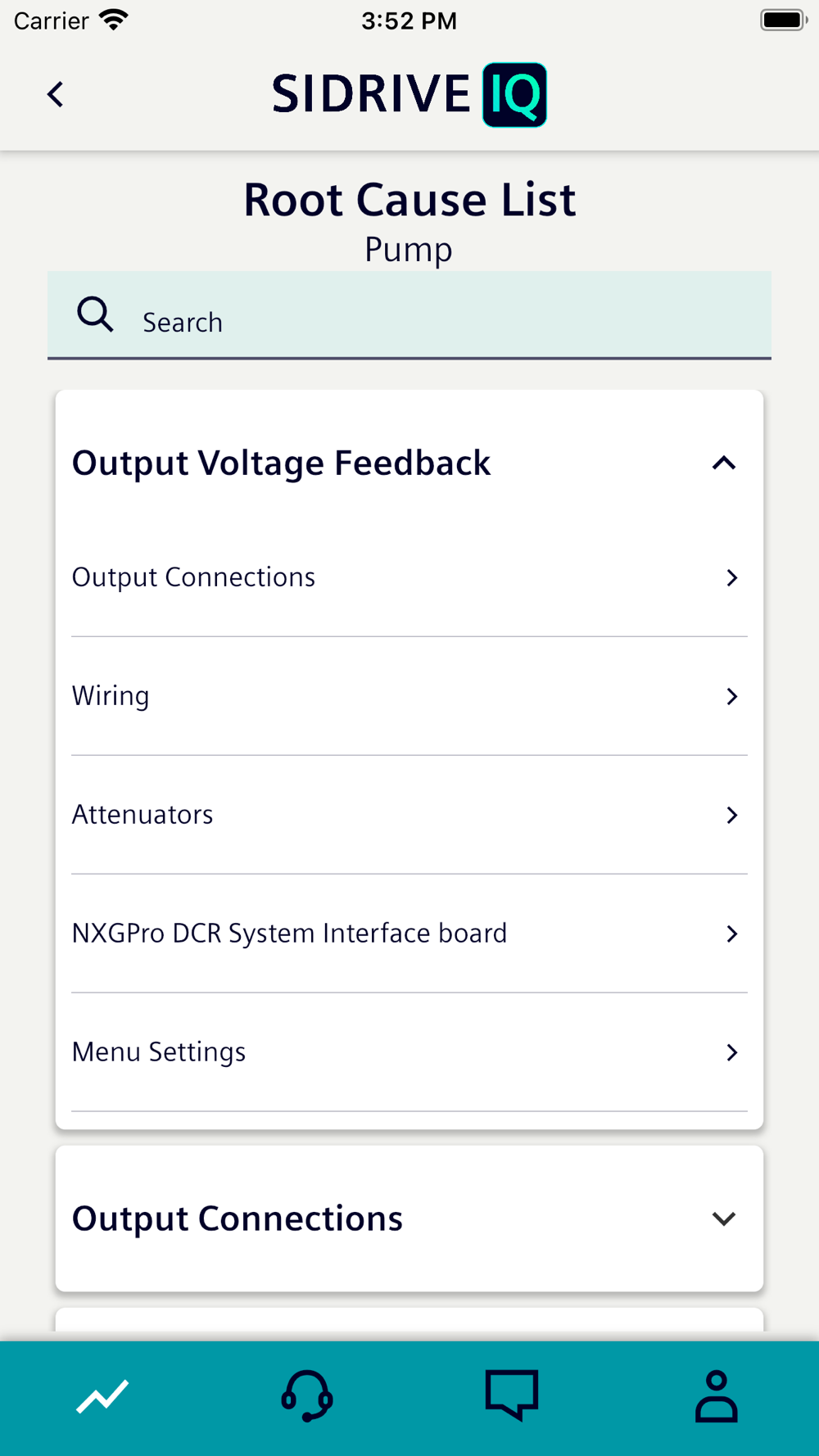Tap the Output Voltage Feedback heading
Image resolution: width=819 pixels, height=1456 pixels.
tap(282, 463)
